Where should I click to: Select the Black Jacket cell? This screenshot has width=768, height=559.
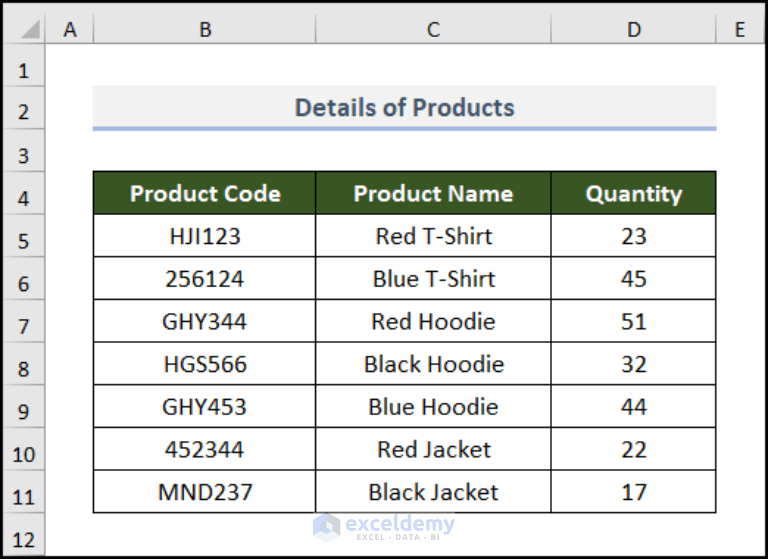point(433,492)
